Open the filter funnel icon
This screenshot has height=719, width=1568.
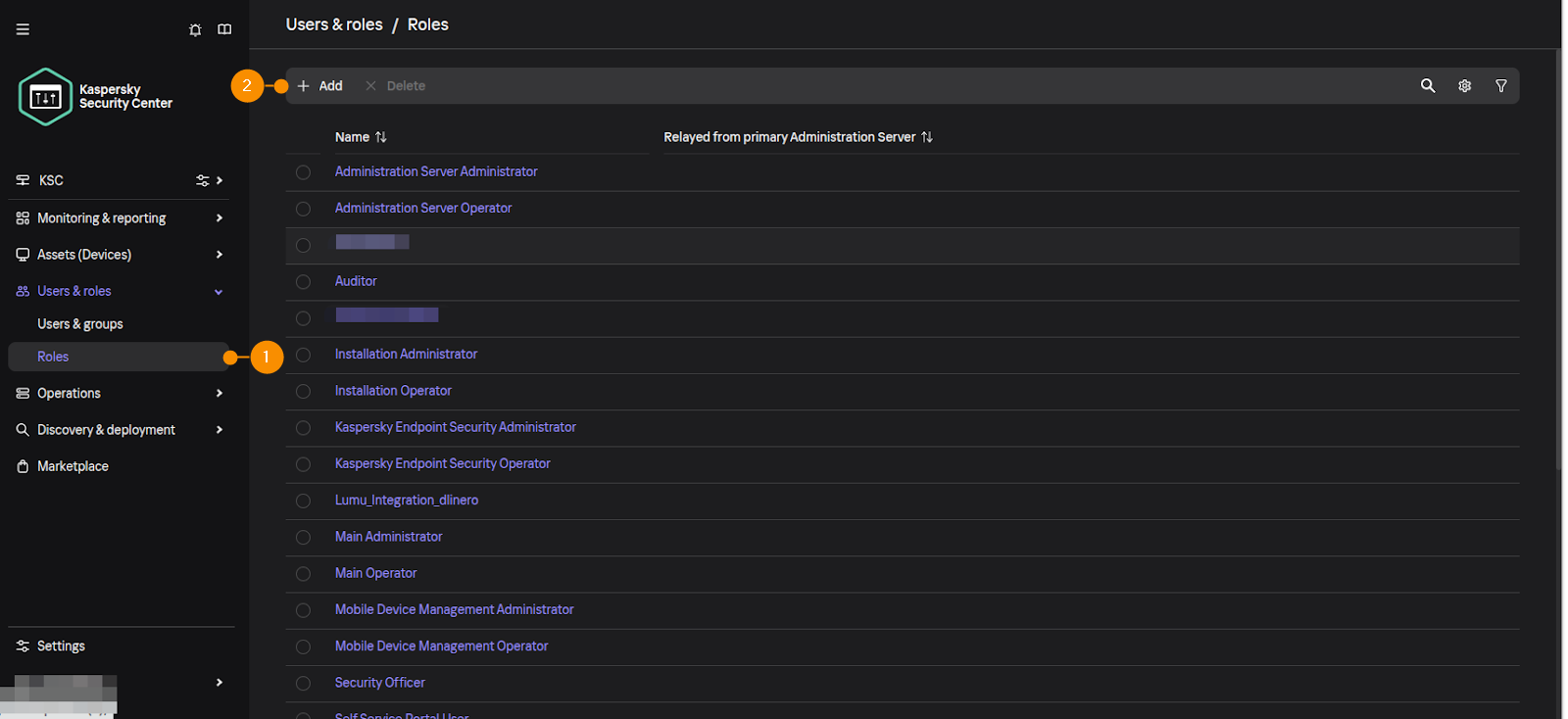click(1500, 86)
